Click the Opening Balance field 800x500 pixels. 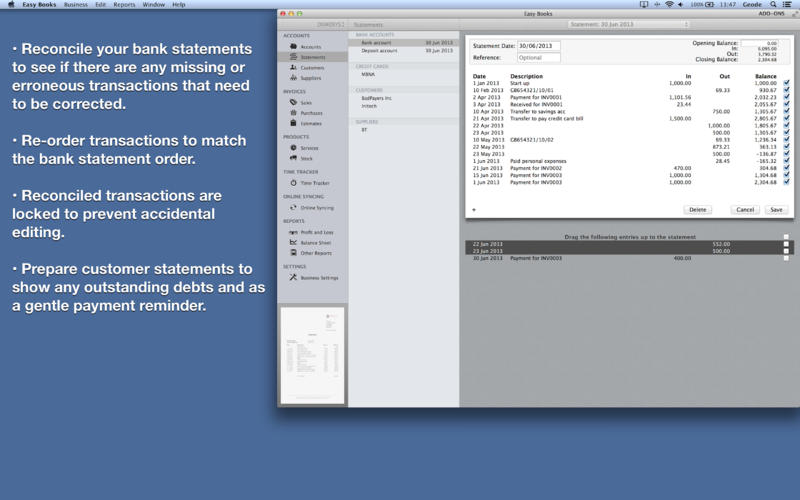pyautogui.click(x=759, y=43)
